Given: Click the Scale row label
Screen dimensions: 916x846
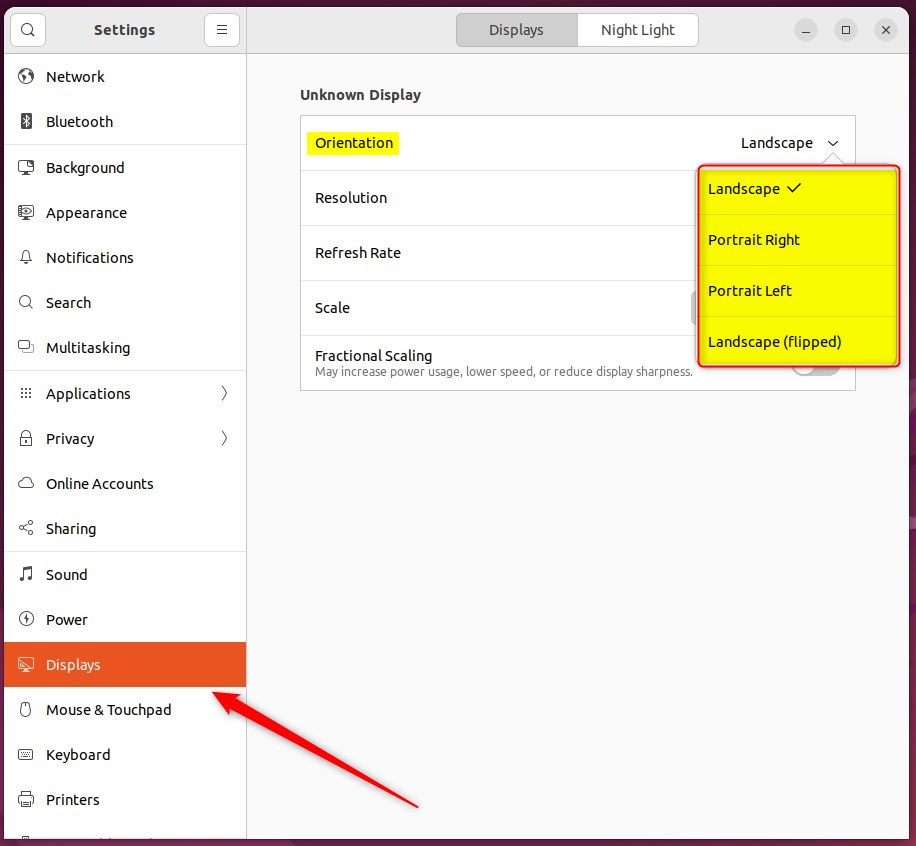Looking at the screenshot, I should [x=332, y=308].
